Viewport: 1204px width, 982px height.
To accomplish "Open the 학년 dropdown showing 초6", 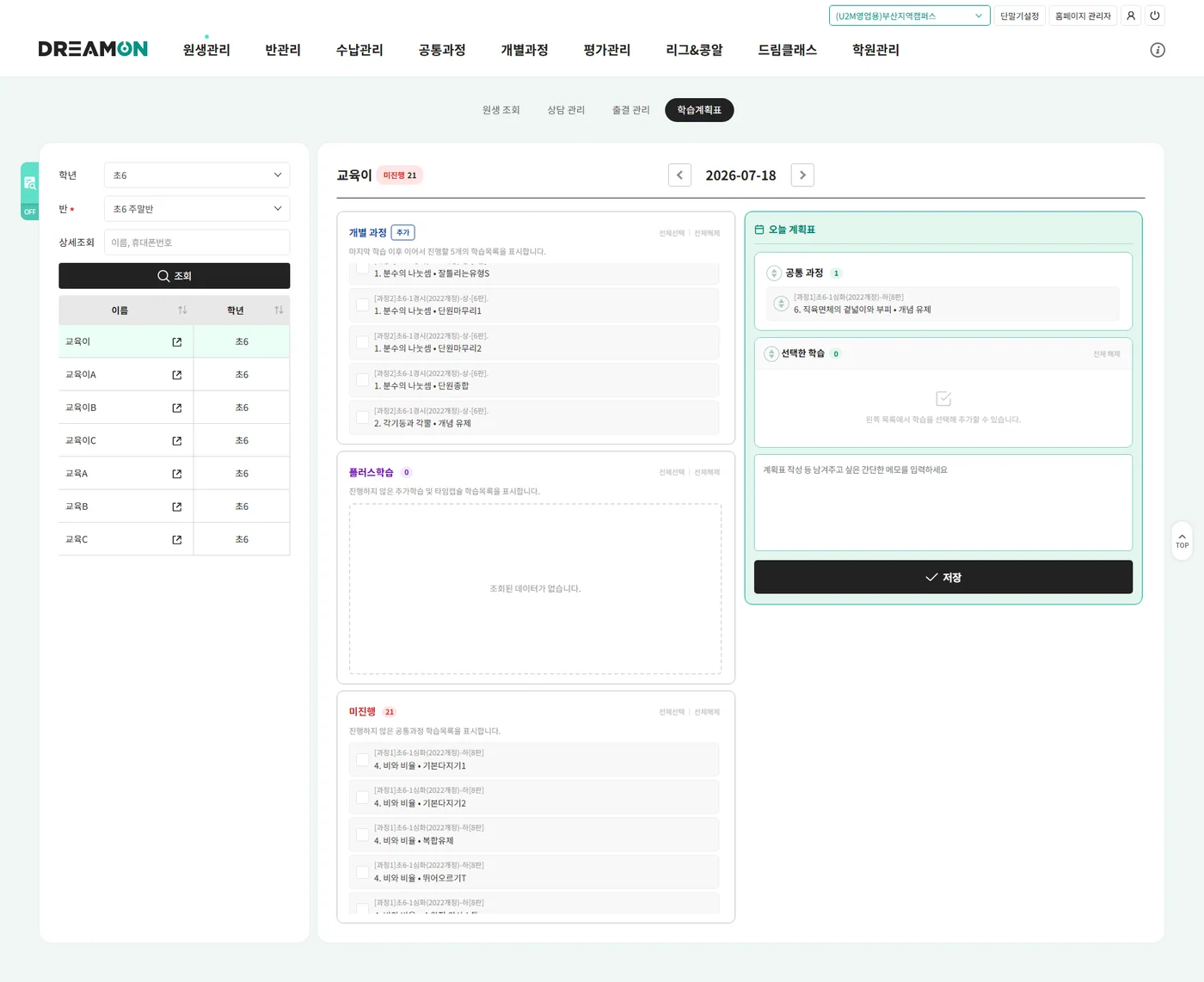I will [x=197, y=175].
